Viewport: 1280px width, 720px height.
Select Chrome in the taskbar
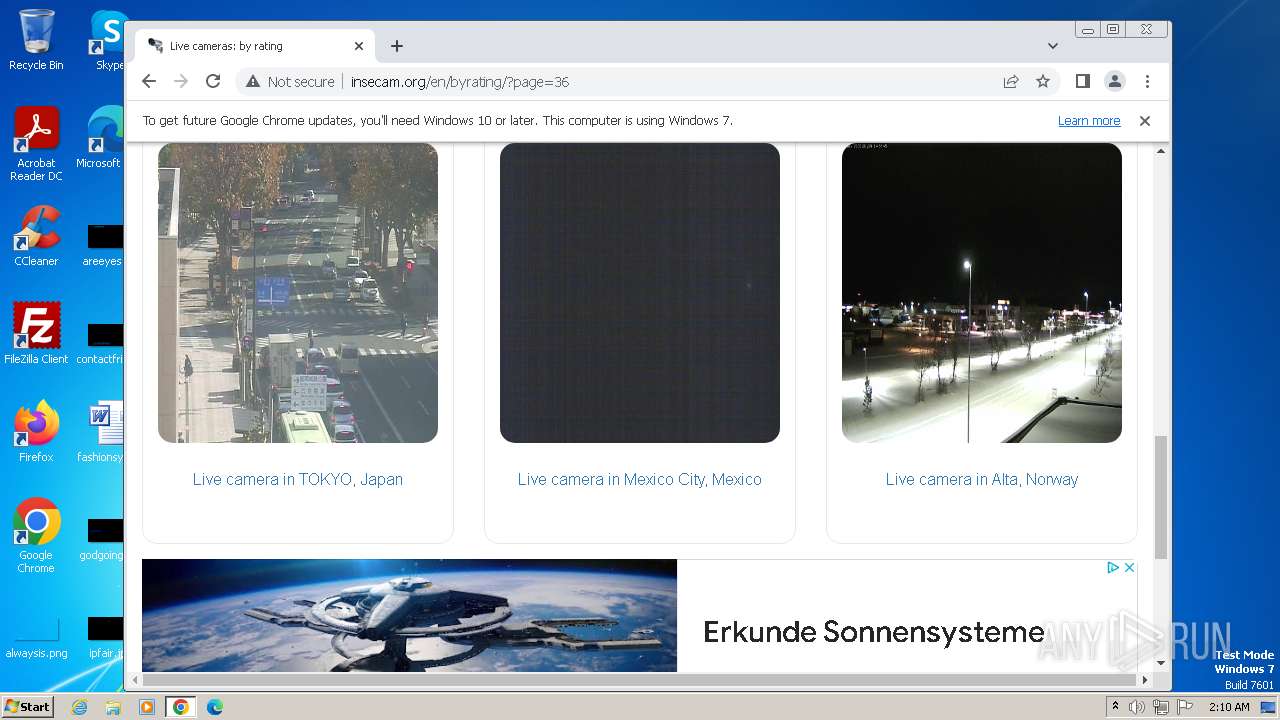click(180, 707)
